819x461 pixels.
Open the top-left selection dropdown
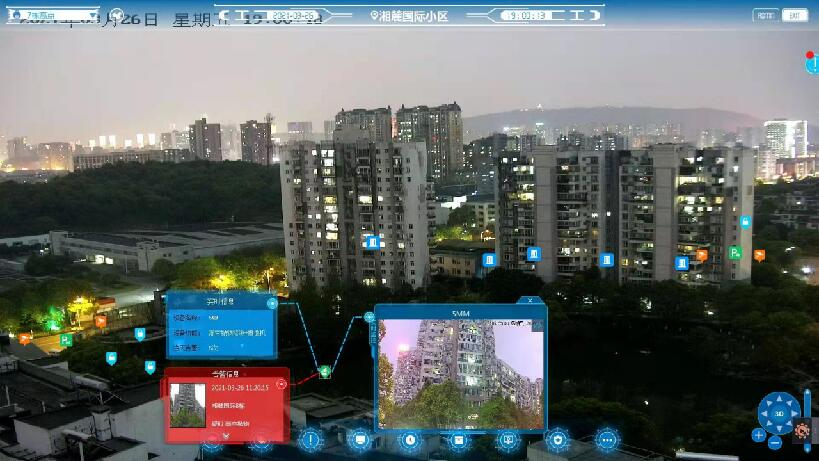pos(50,16)
